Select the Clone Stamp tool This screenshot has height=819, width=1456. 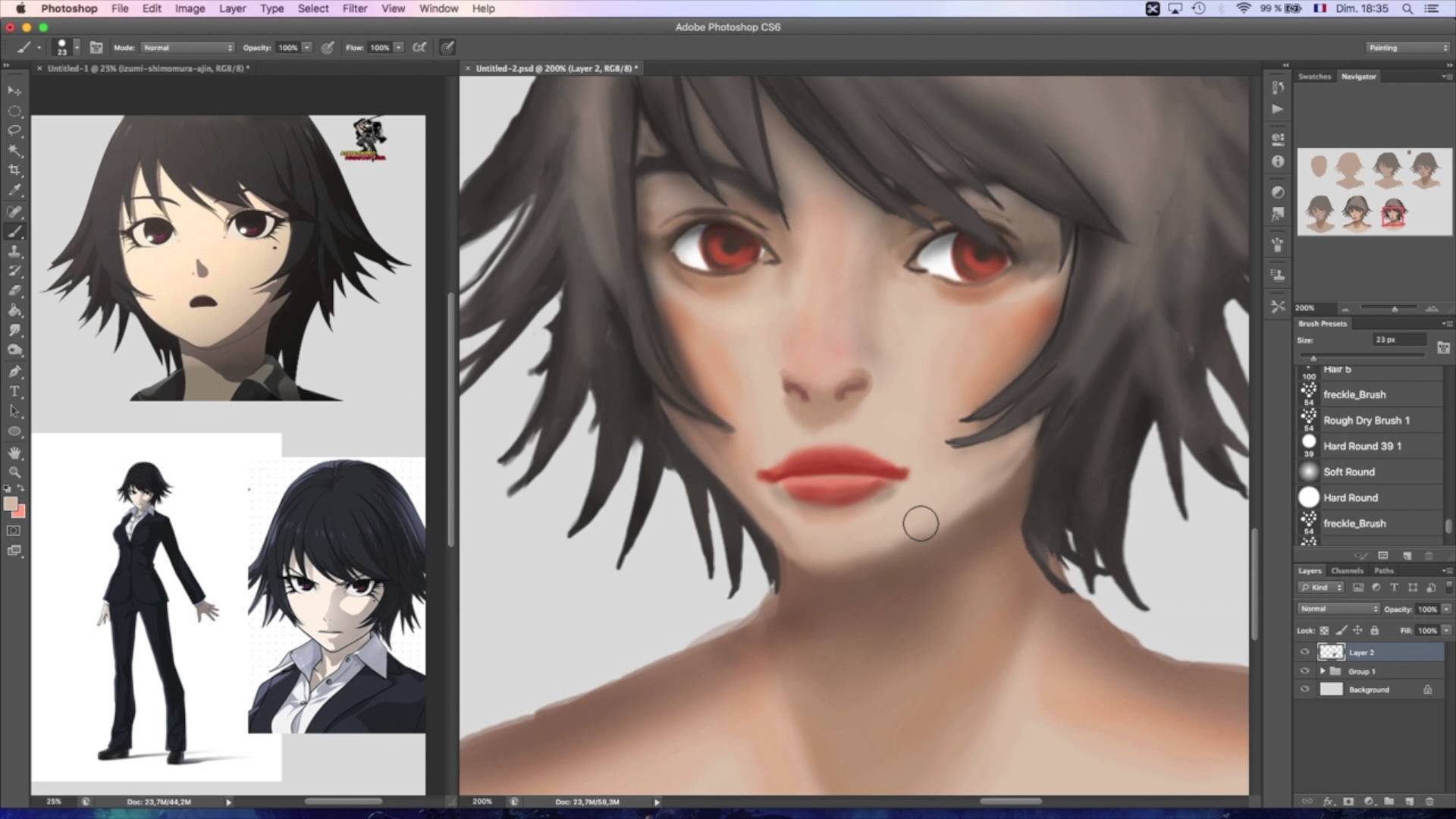[x=14, y=251]
